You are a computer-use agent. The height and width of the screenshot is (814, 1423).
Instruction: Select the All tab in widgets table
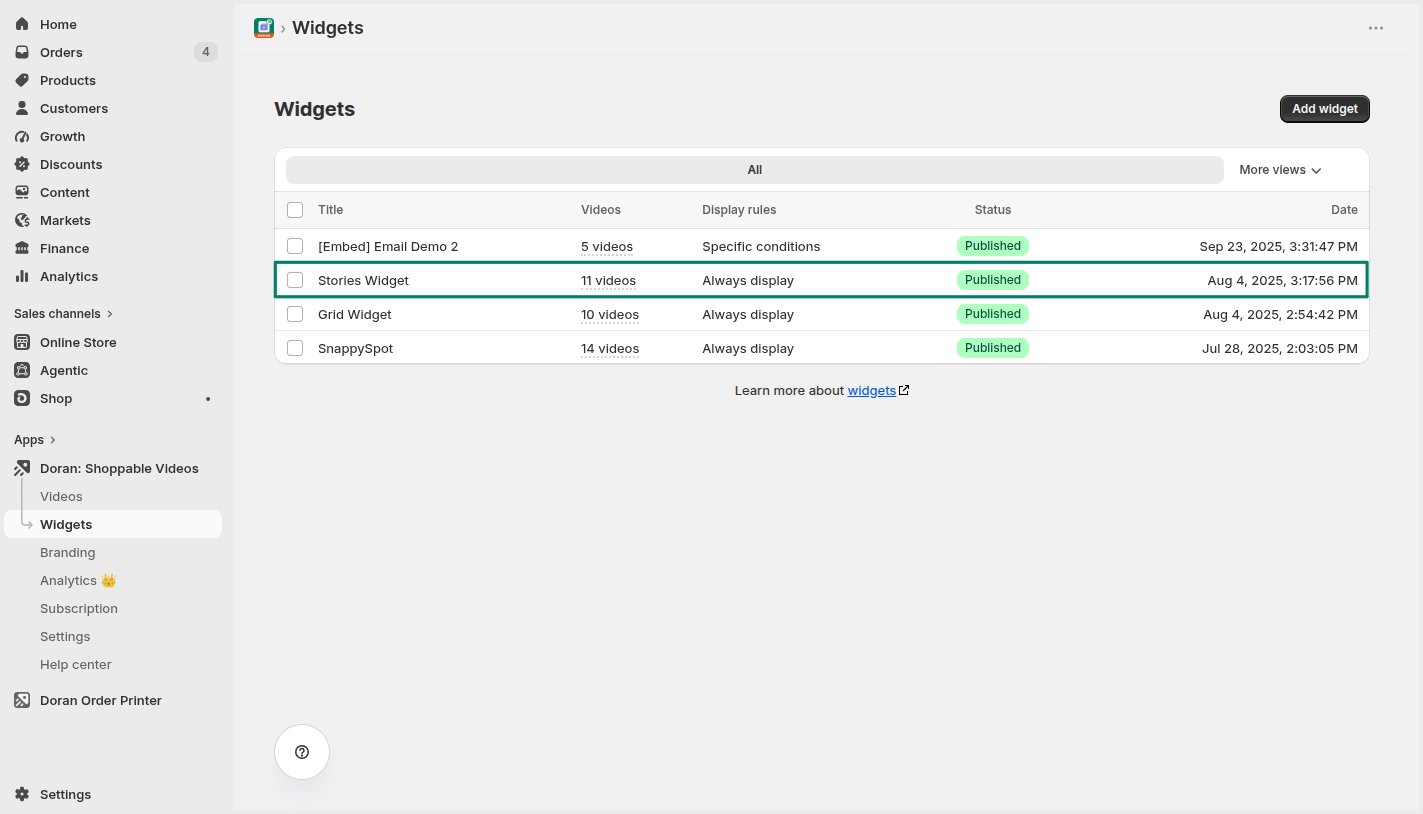755,170
